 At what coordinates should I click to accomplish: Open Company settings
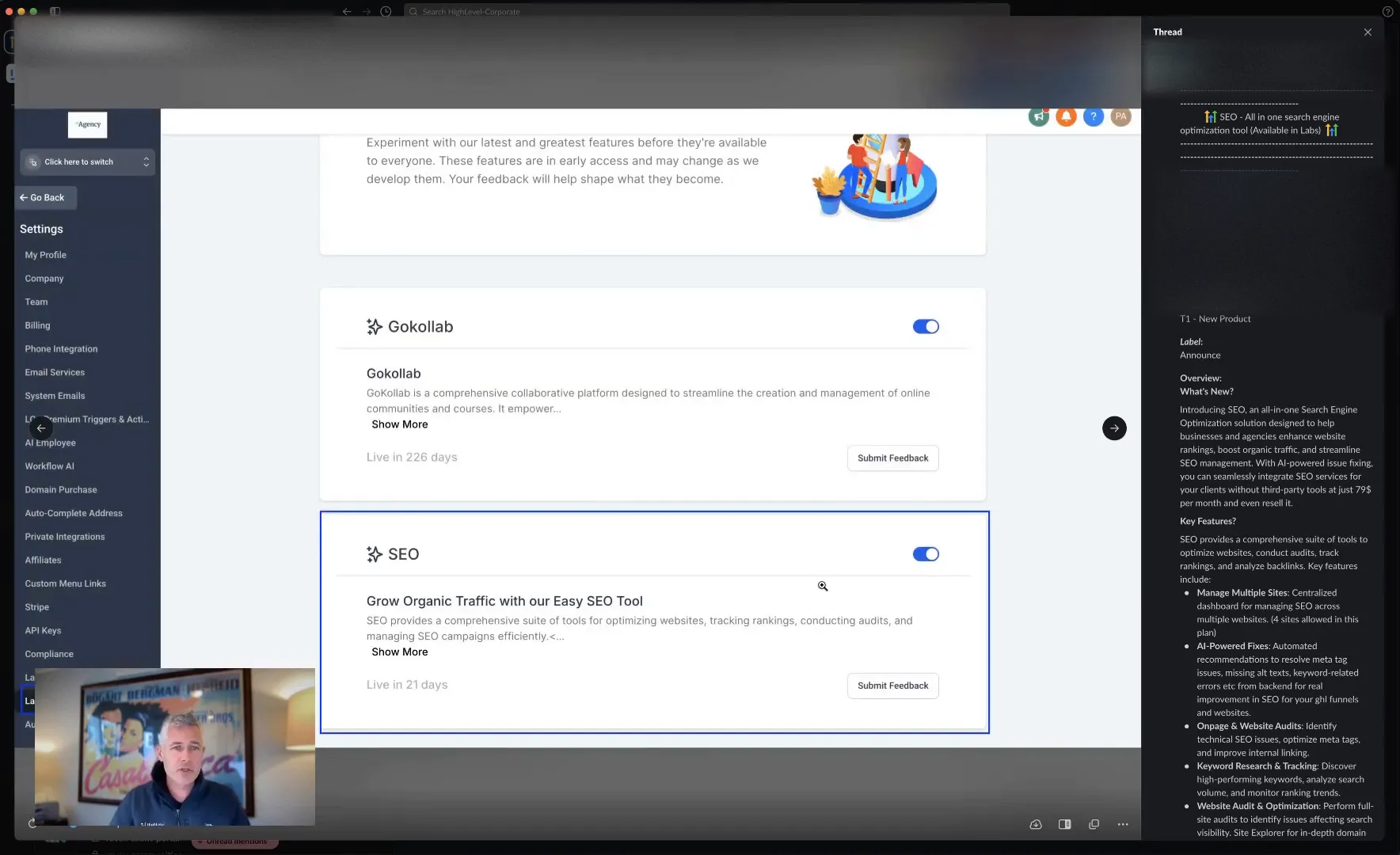44,279
